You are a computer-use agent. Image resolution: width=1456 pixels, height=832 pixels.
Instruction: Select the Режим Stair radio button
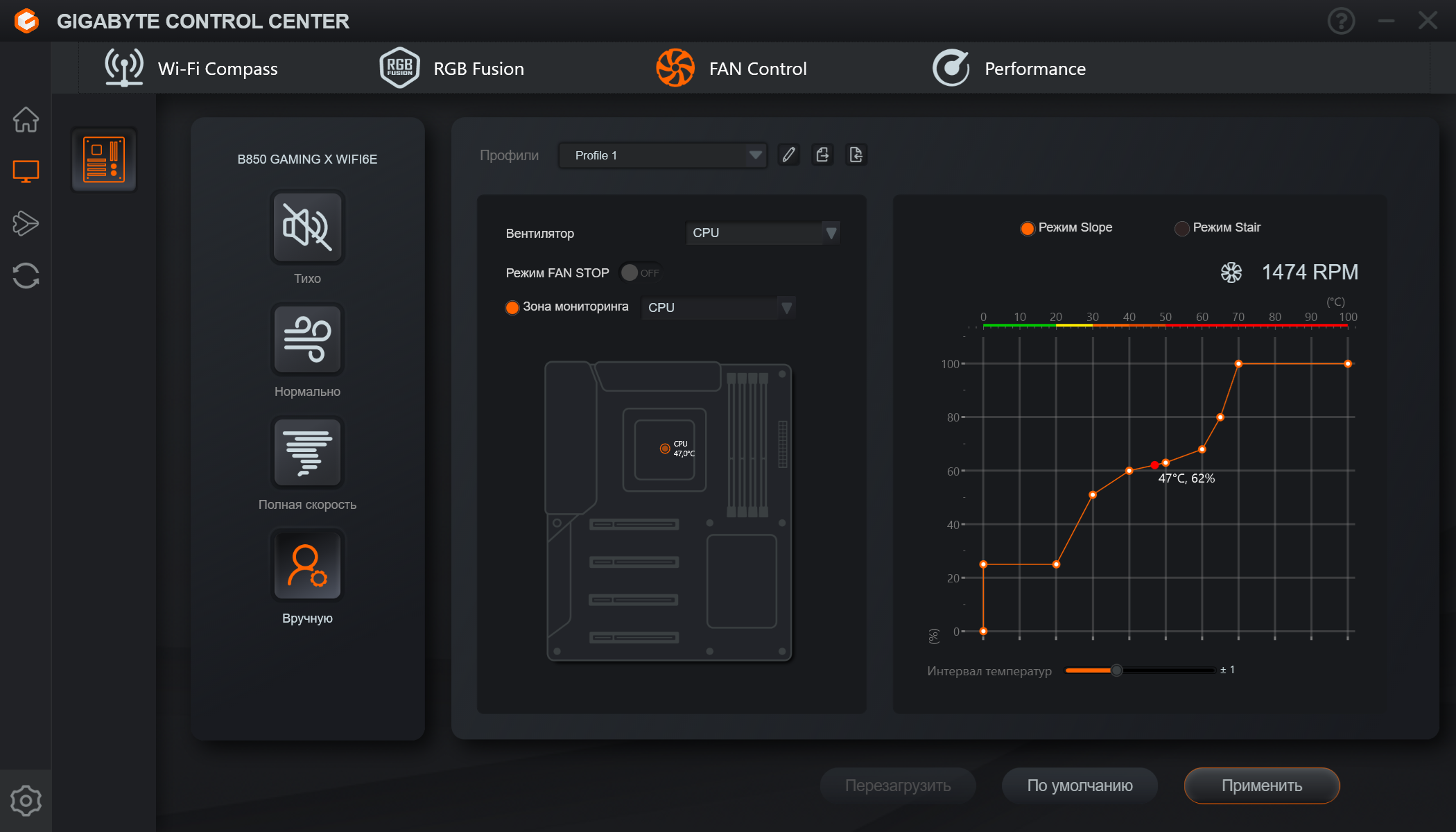(x=1182, y=228)
